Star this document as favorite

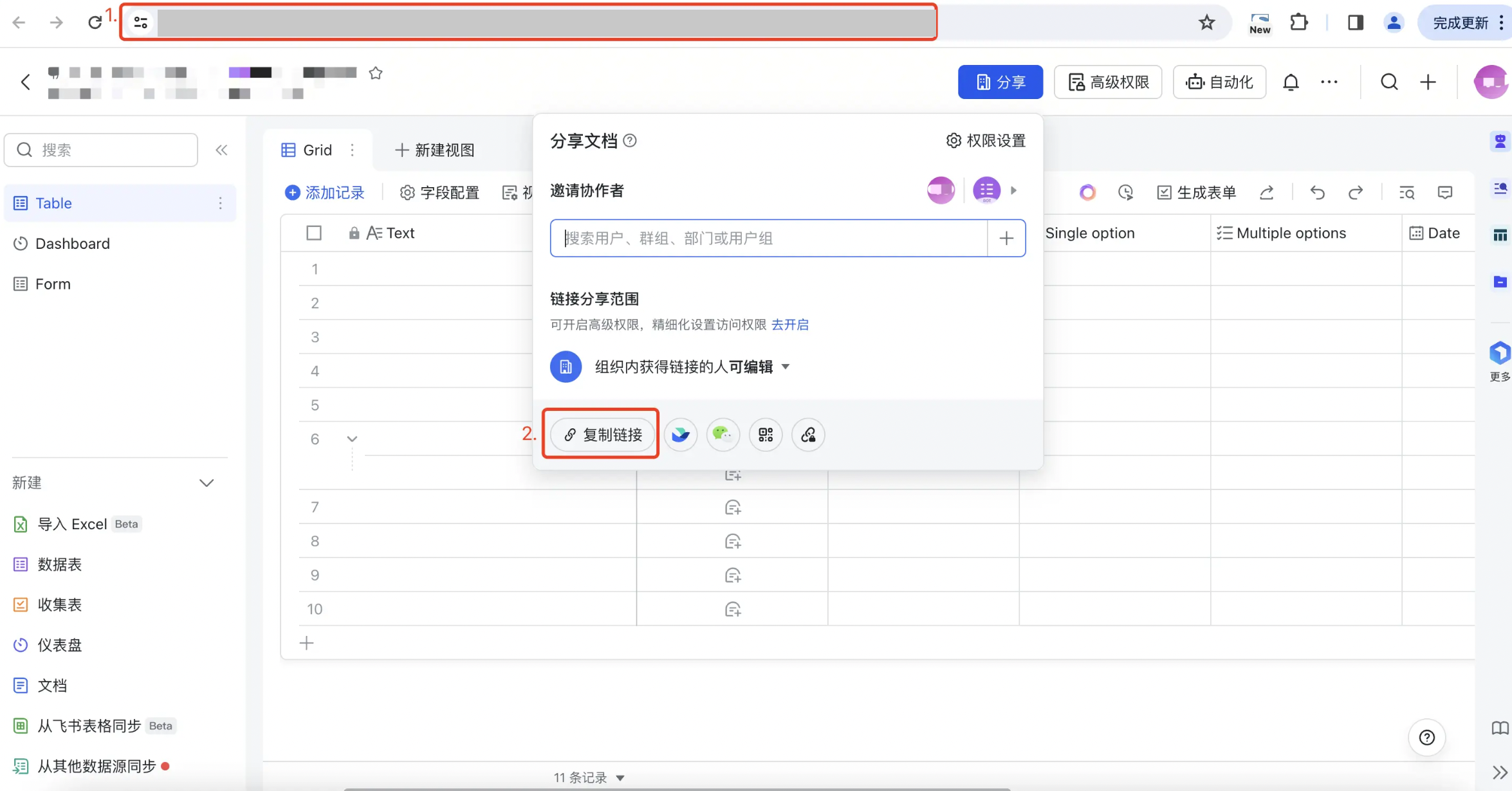[x=376, y=73]
